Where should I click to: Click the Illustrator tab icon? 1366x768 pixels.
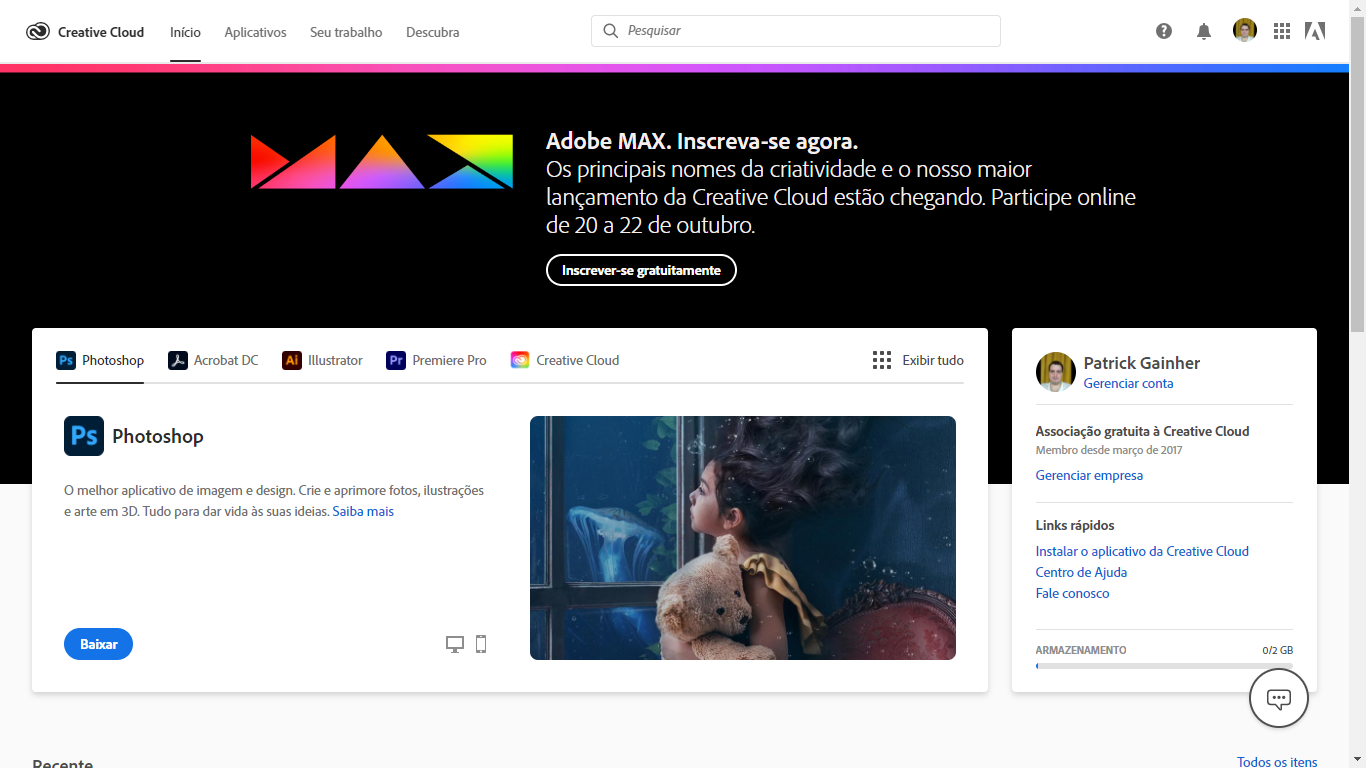[x=292, y=360]
